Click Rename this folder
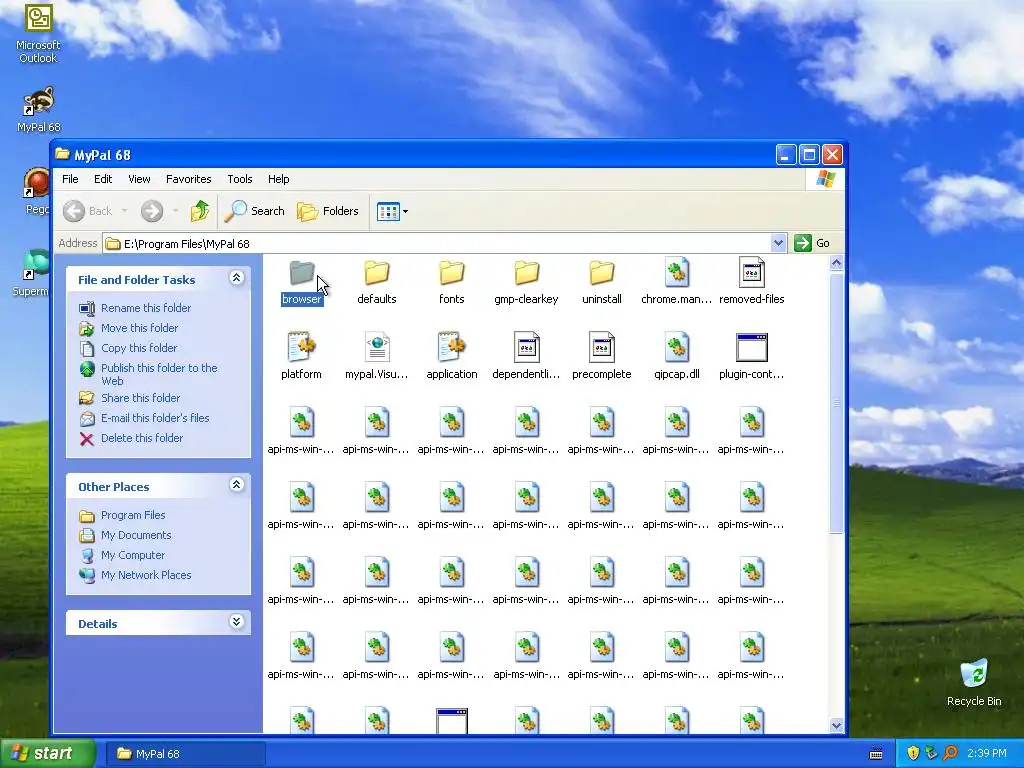1024x768 pixels. point(135,308)
